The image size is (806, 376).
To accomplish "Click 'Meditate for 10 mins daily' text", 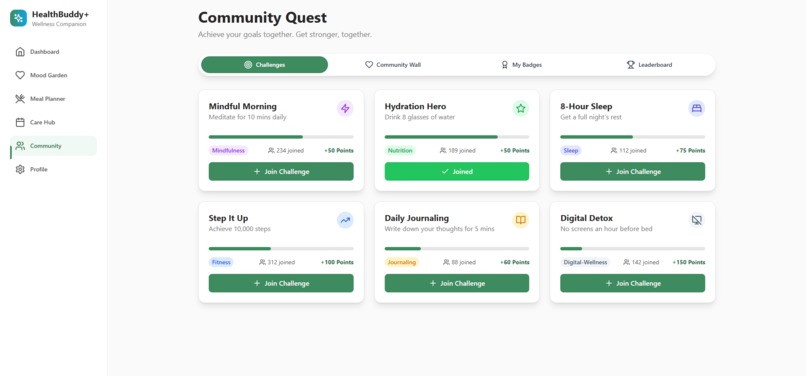I will coord(247,117).
